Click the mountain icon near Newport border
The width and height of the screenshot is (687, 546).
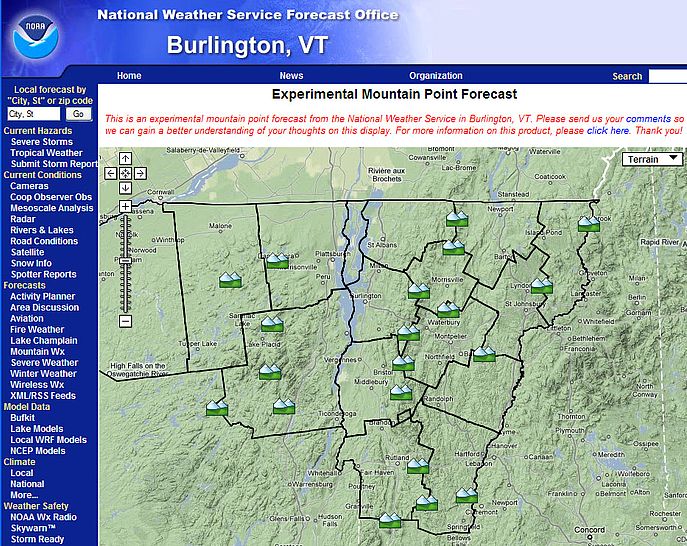click(457, 219)
